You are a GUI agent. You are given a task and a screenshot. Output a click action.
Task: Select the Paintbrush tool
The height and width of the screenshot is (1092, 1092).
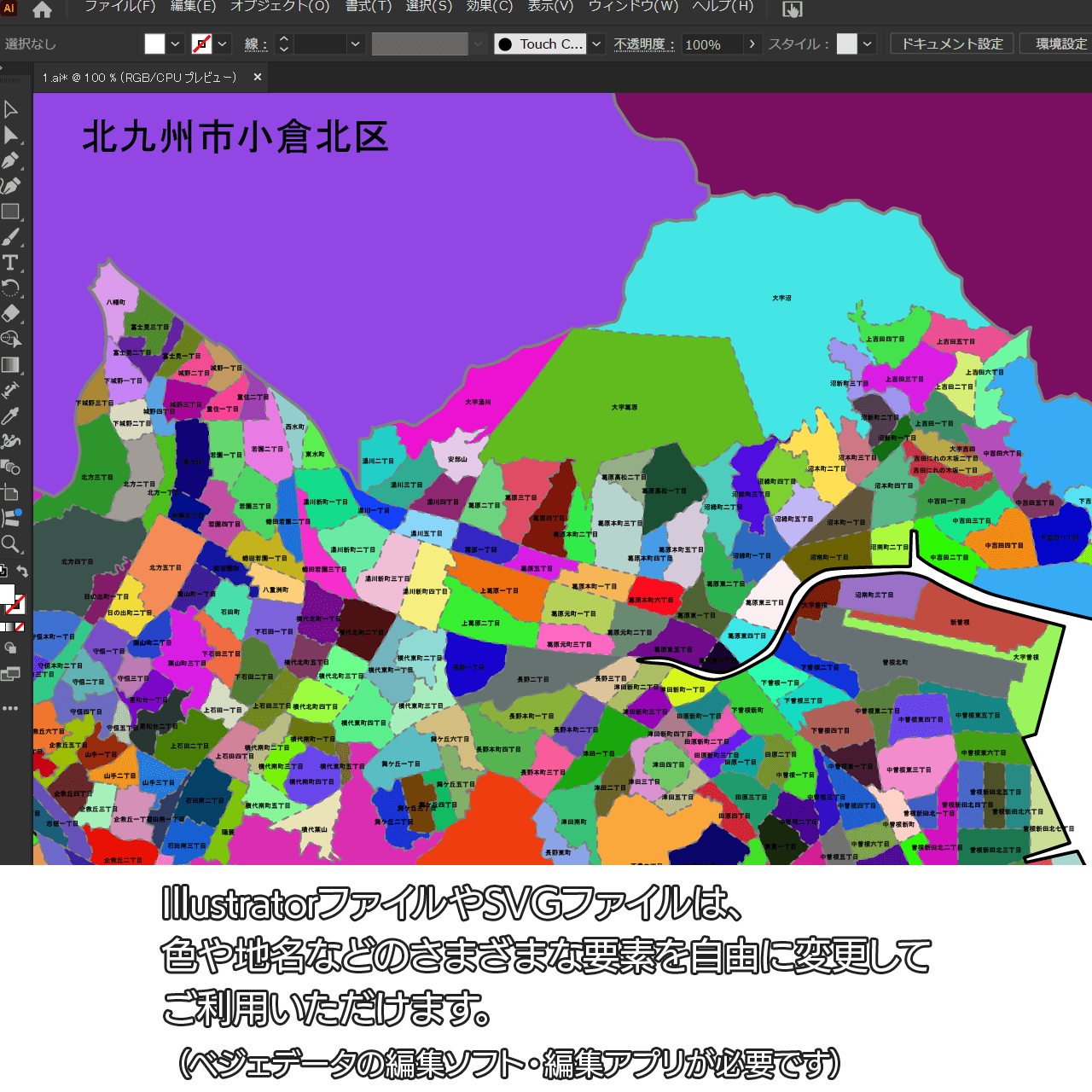(x=11, y=236)
